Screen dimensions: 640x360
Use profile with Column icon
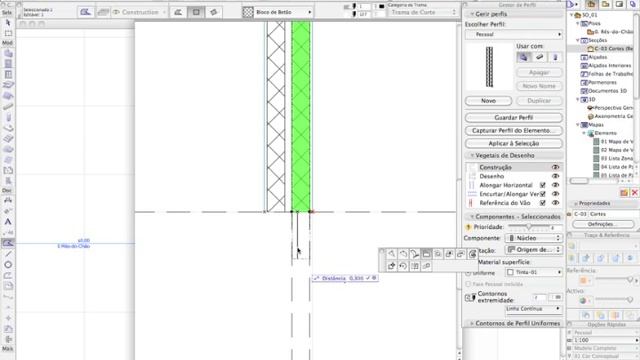point(555,58)
